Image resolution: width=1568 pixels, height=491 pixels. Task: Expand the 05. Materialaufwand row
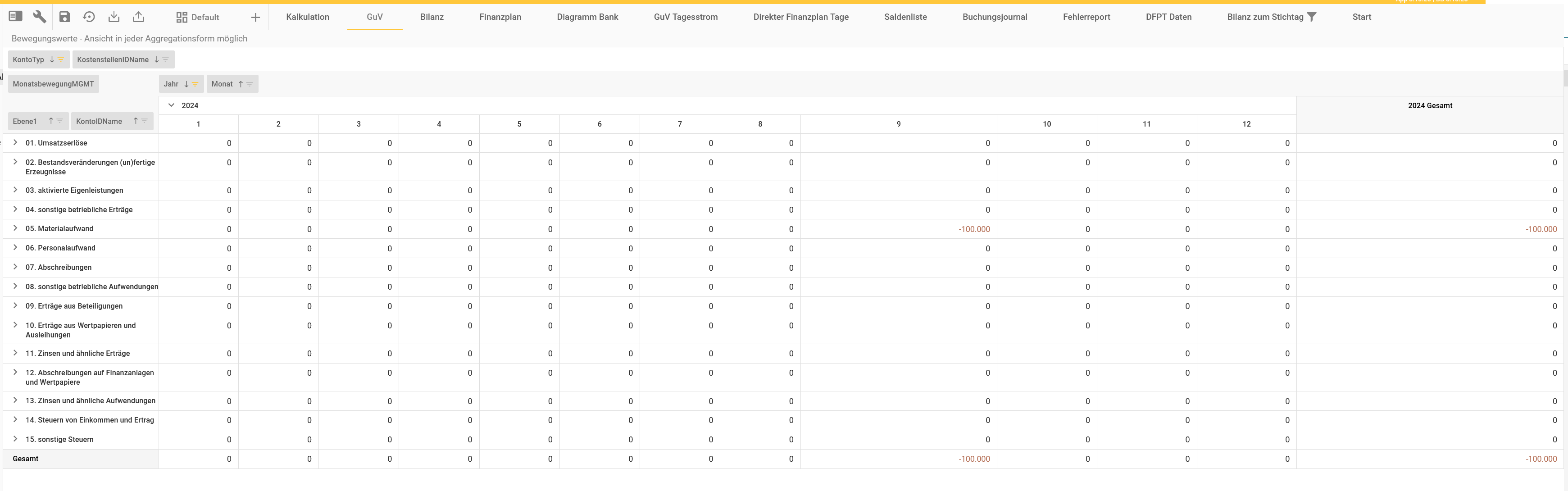pyautogui.click(x=15, y=228)
